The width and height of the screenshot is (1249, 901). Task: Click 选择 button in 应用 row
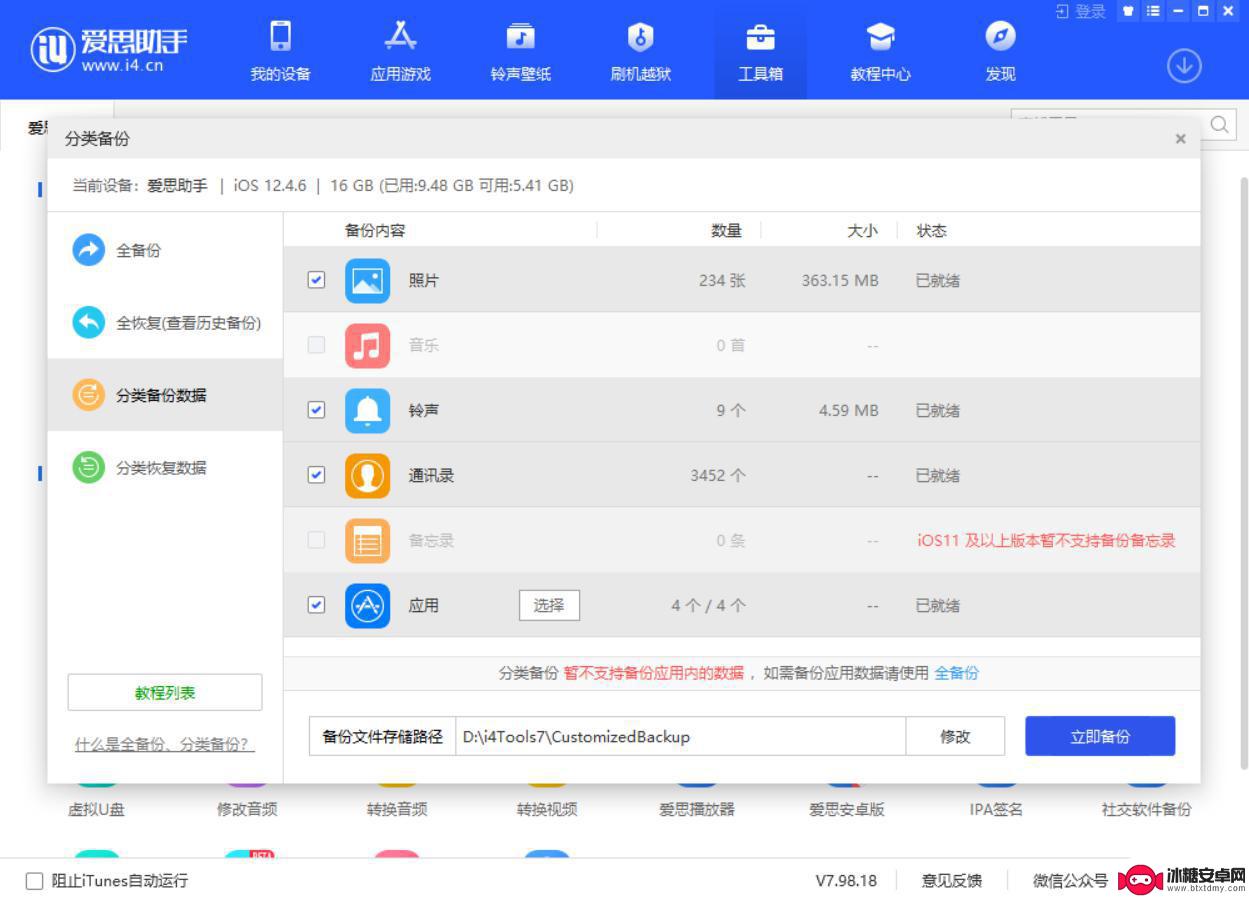tap(549, 605)
